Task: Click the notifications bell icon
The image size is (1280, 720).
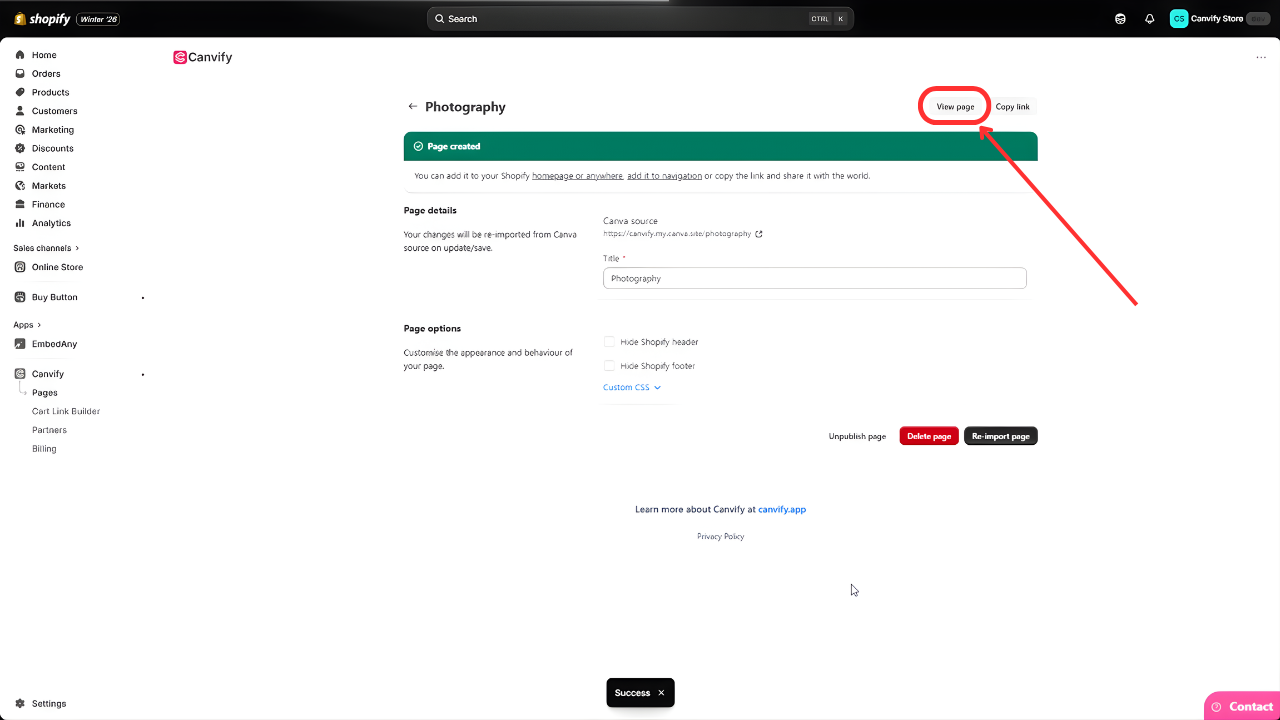Action: [1149, 19]
